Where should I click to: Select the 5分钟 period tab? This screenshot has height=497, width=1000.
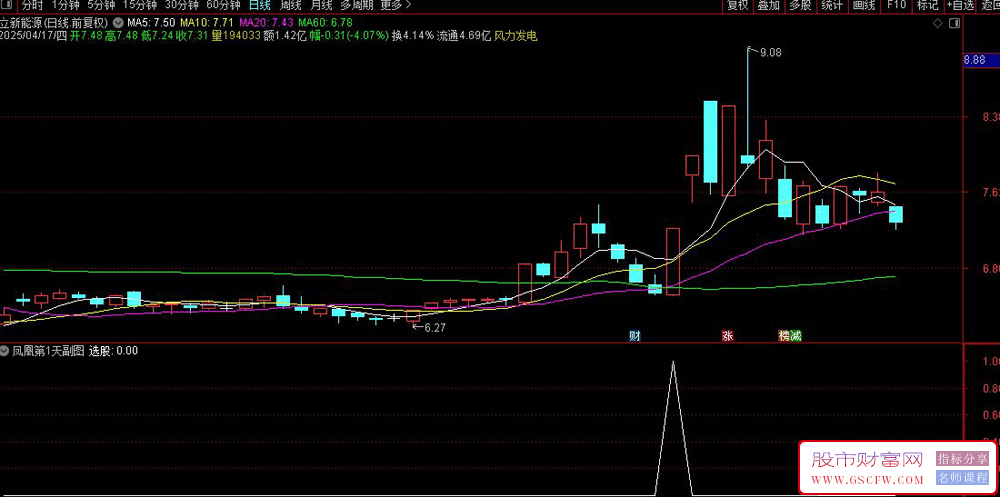(101, 5)
